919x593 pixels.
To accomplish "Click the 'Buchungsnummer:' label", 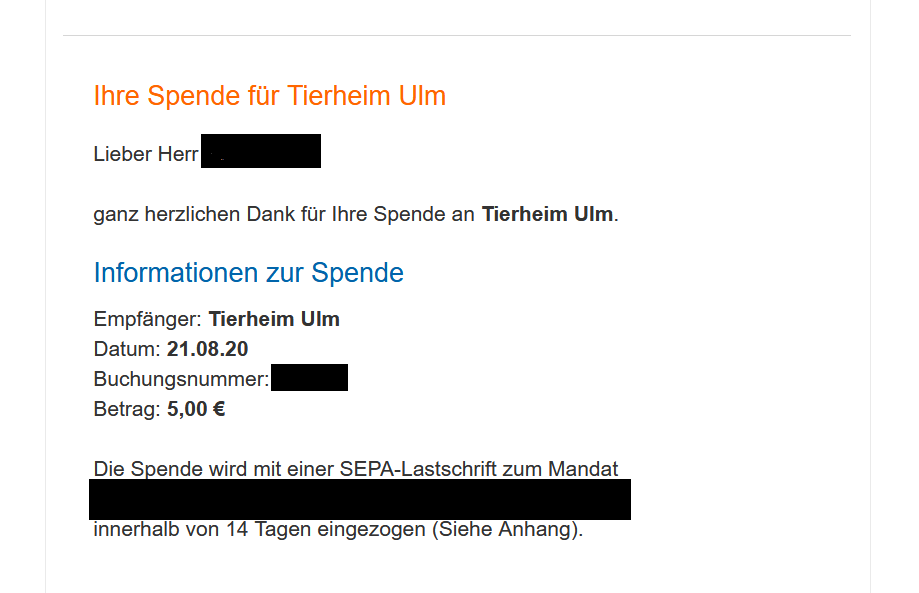I will click(x=181, y=380).
